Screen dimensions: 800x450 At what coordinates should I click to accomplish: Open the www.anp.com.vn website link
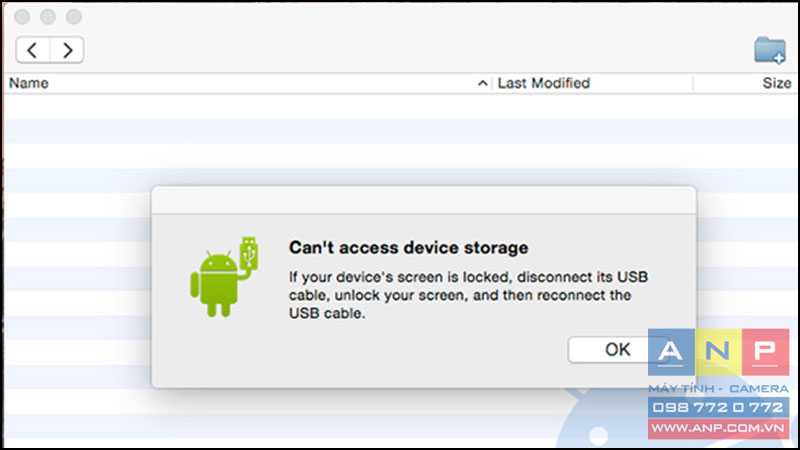click(x=718, y=428)
